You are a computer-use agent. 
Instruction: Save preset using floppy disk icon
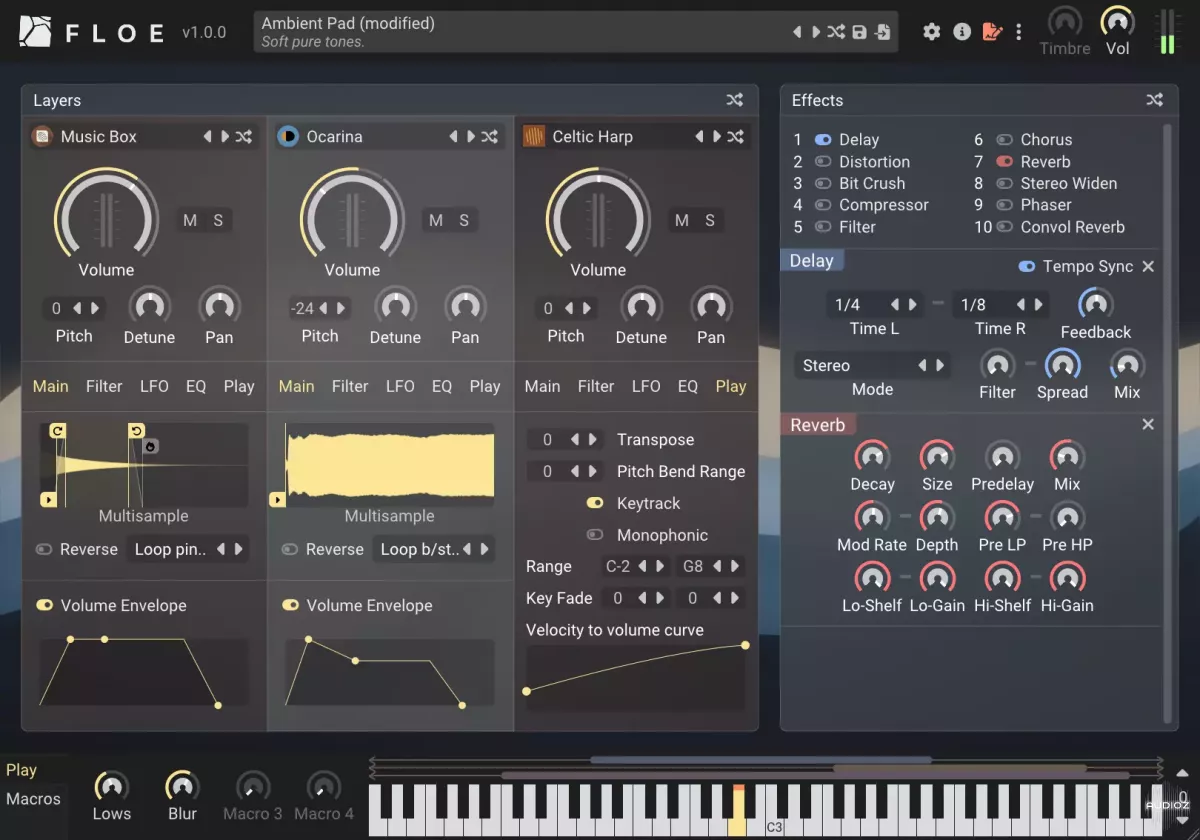coord(859,32)
